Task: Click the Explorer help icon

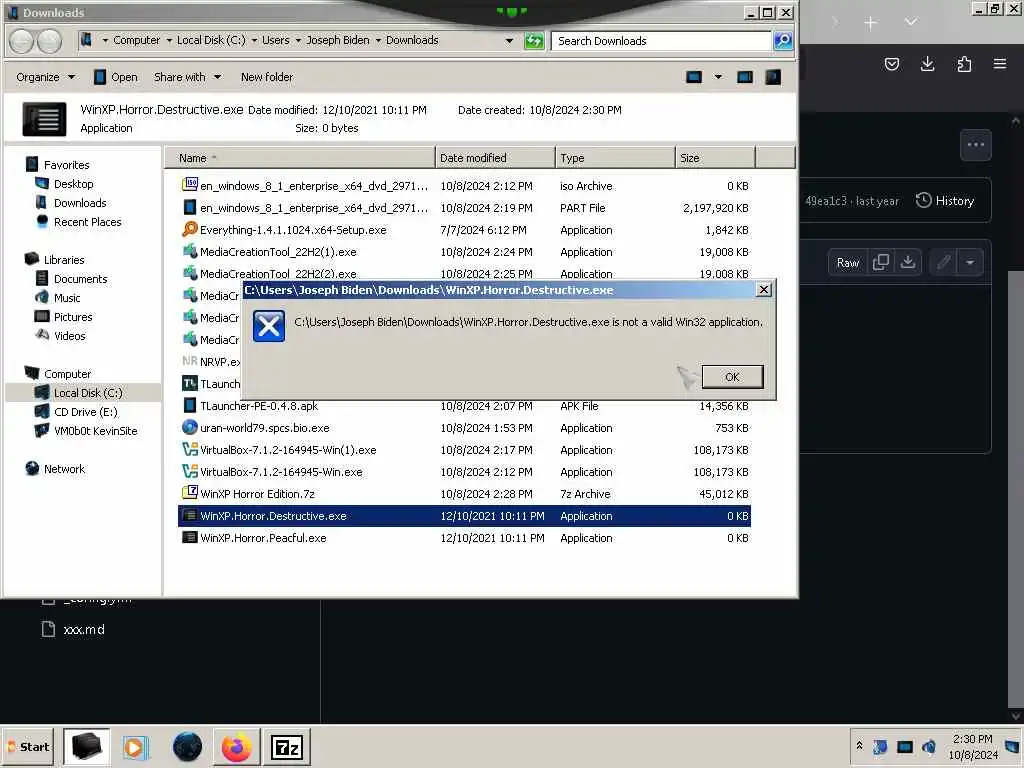Action: click(x=773, y=77)
